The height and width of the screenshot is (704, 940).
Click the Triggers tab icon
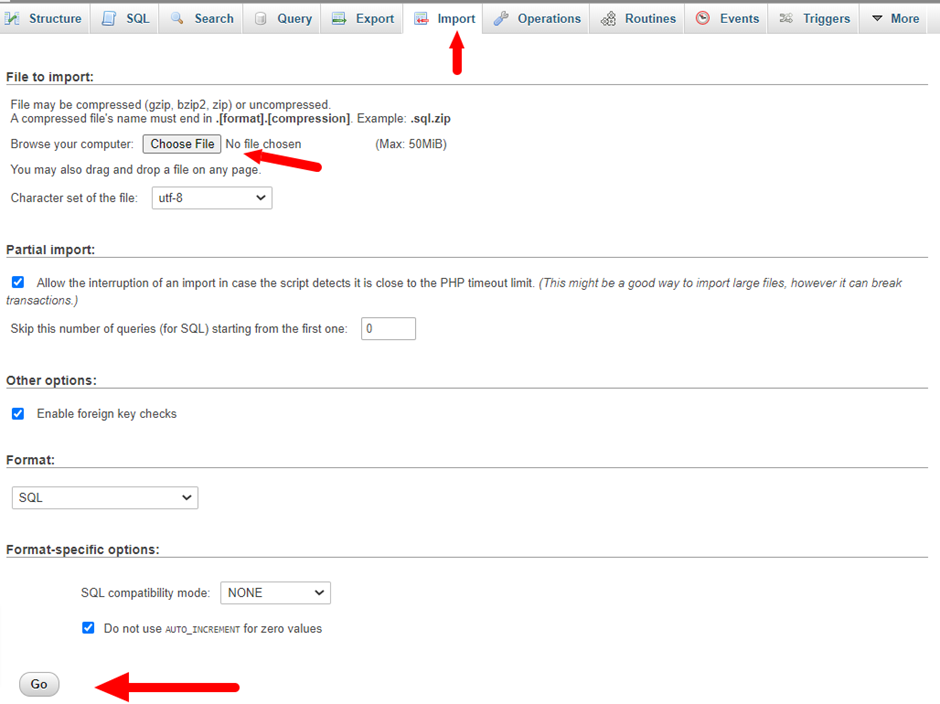(786, 19)
